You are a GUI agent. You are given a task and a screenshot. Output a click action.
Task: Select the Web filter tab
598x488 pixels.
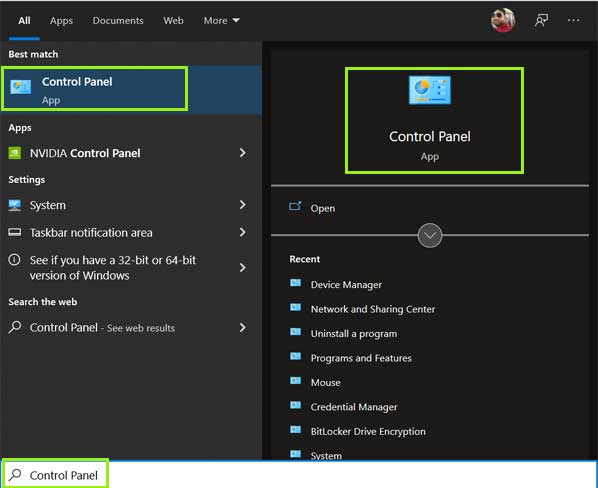173,21
